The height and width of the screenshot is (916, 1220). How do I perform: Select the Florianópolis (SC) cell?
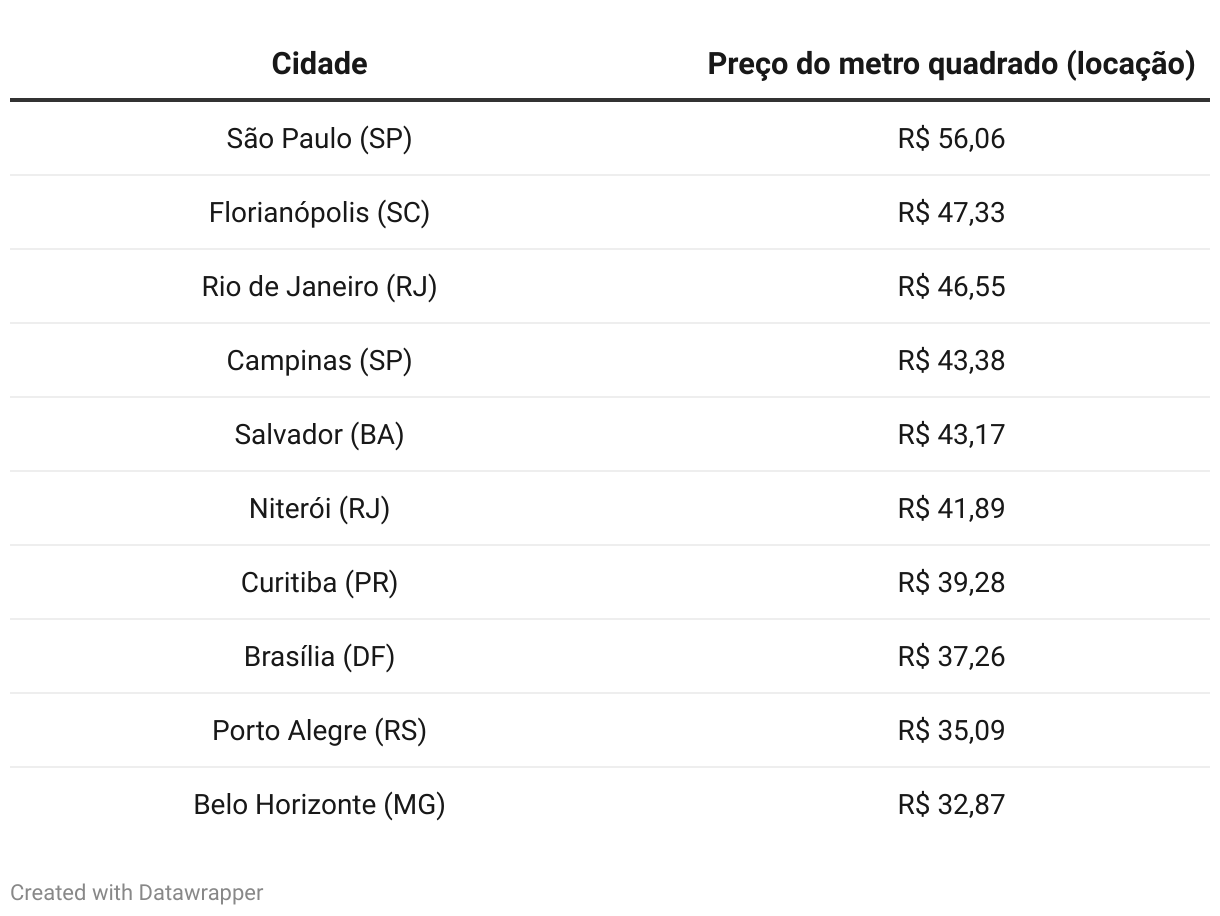coord(319,212)
